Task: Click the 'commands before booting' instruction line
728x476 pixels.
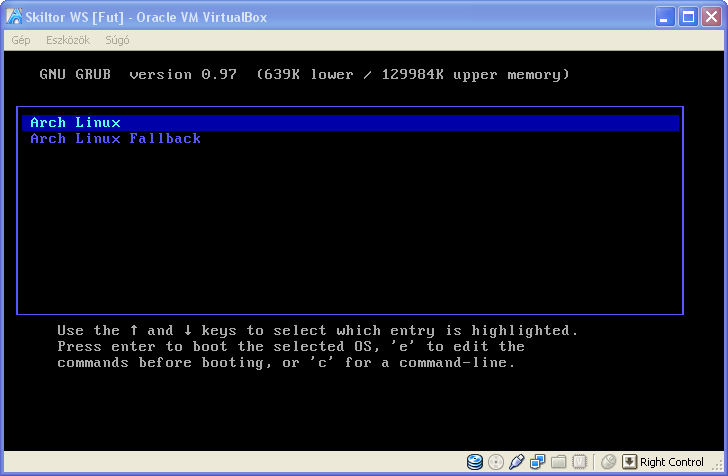Action: click(286, 363)
